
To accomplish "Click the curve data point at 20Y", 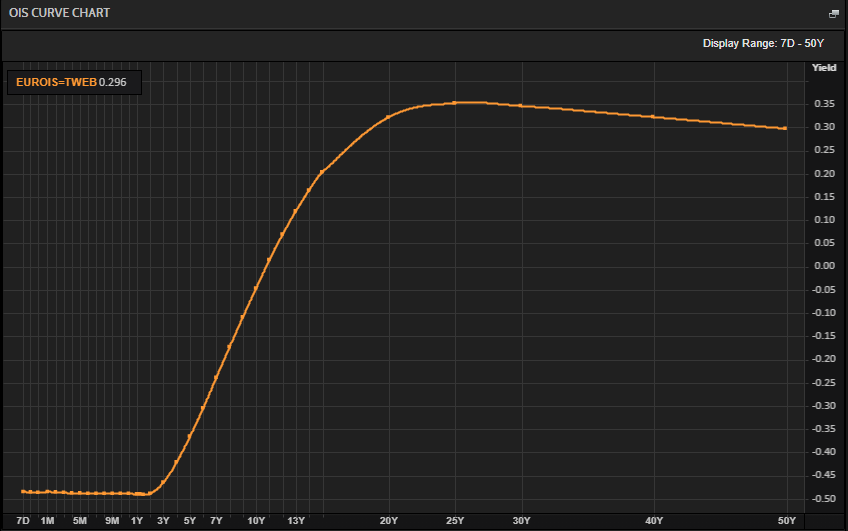I will pyautogui.click(x=389, y=117).
